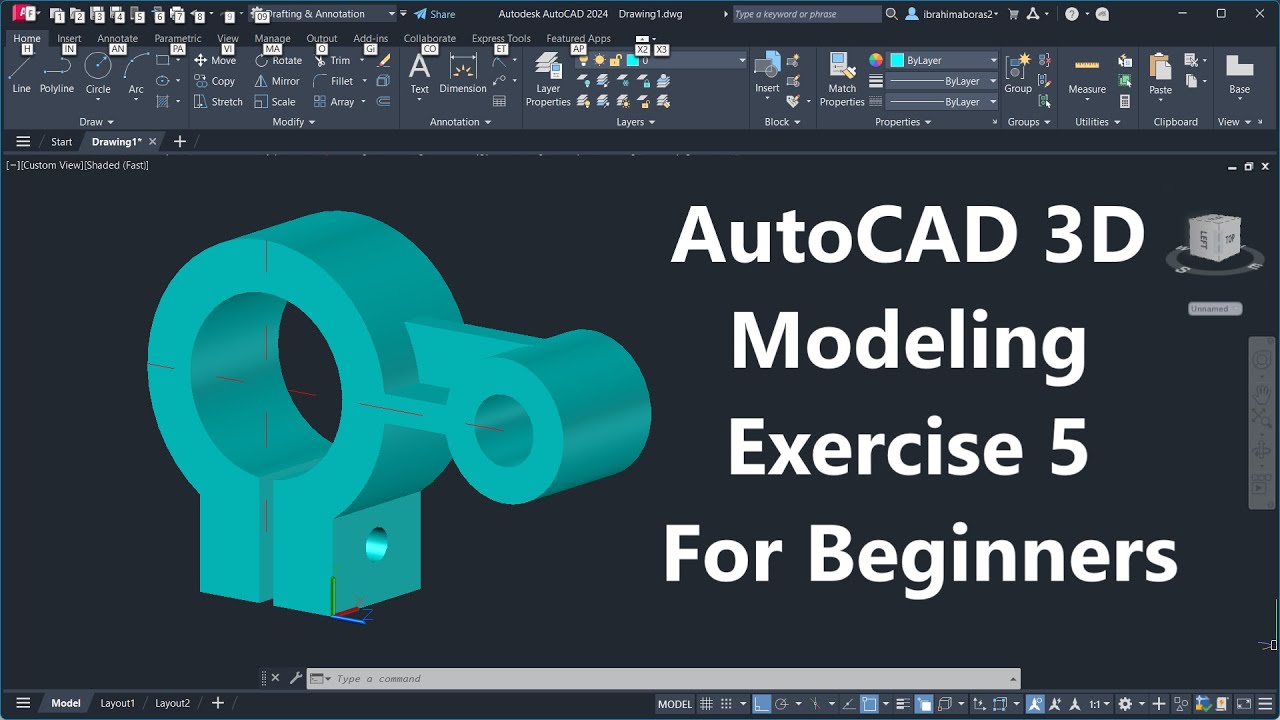Image resolution: width=1280 pixels, height=720 pixels.
Task: Open Layer Properties manager
Action: click(x=548, y=80)
